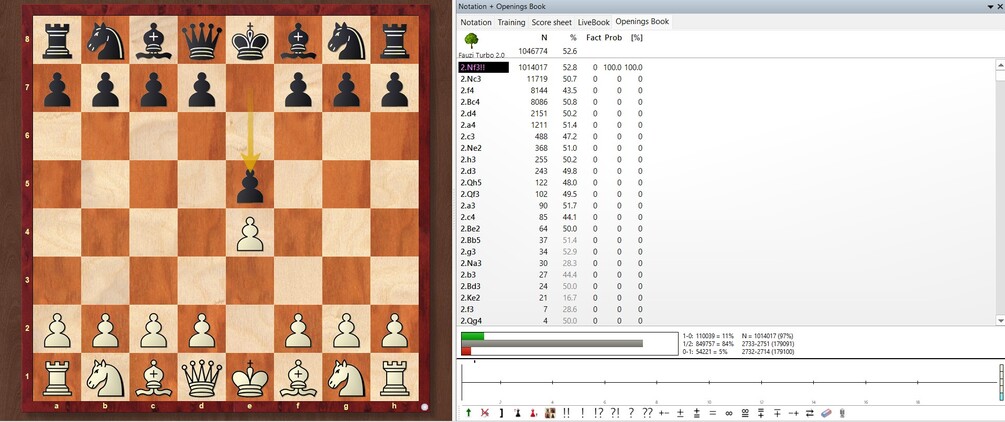Image resolution: width=1005 pixels, height=422 pixels.
Task: Open the panel dropdown arrow in title bar
Action: (991, 6)
